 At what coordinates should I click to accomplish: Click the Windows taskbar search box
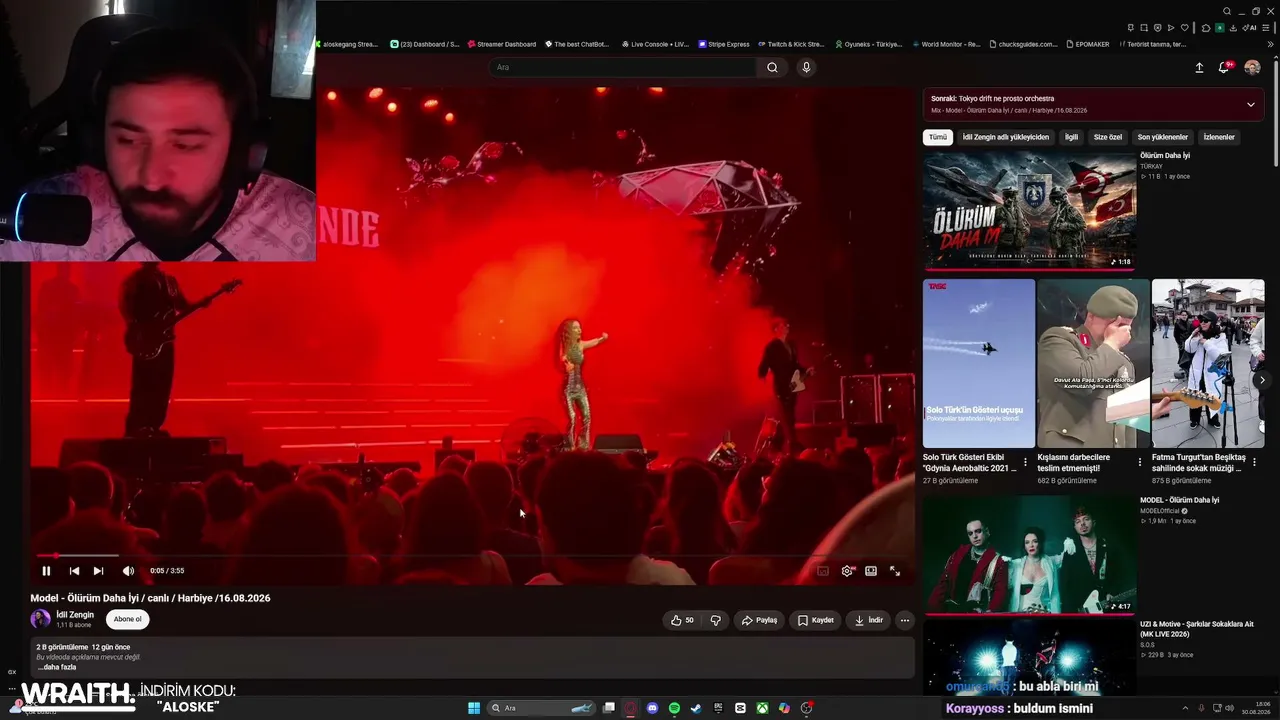click(x=542, y=708)
